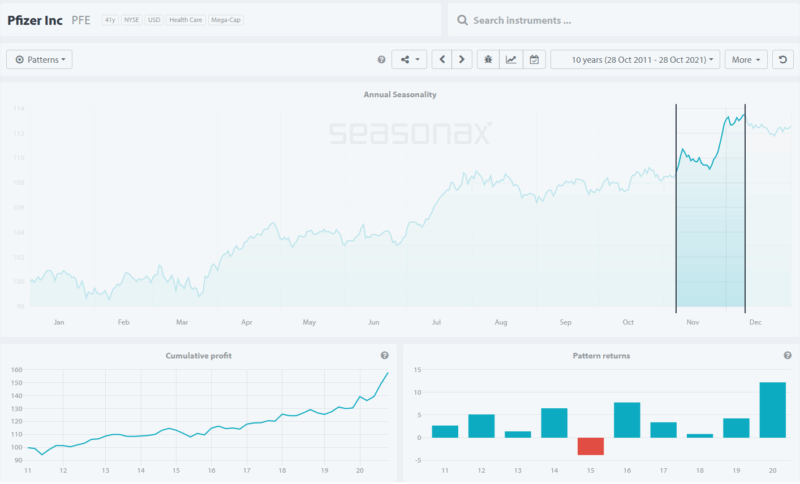Click the NYSE exchange tag
Screen dimensions: 800x484
point(131,20)
